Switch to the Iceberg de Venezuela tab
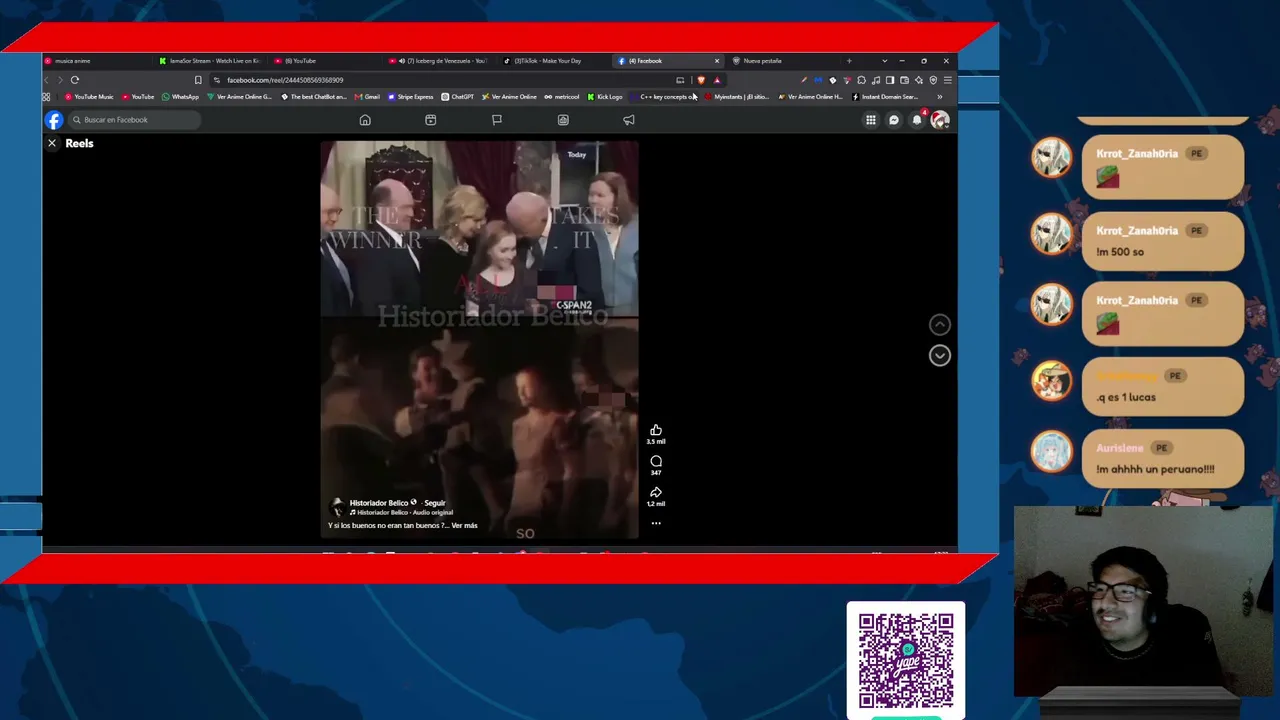Image resolution: width=1280 pixels, height=720 pixels. click(440, 61)
